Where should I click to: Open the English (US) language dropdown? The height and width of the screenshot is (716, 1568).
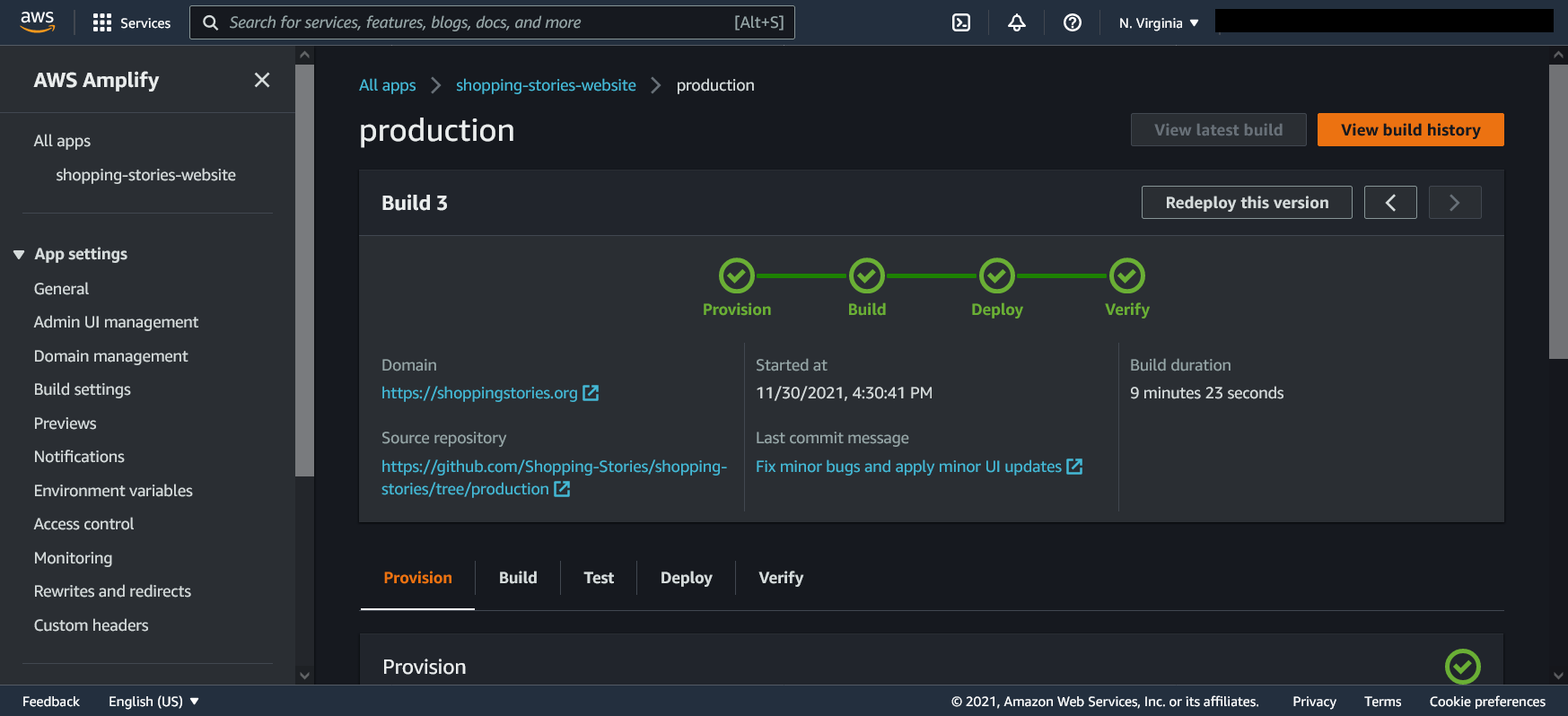(153, 702)
